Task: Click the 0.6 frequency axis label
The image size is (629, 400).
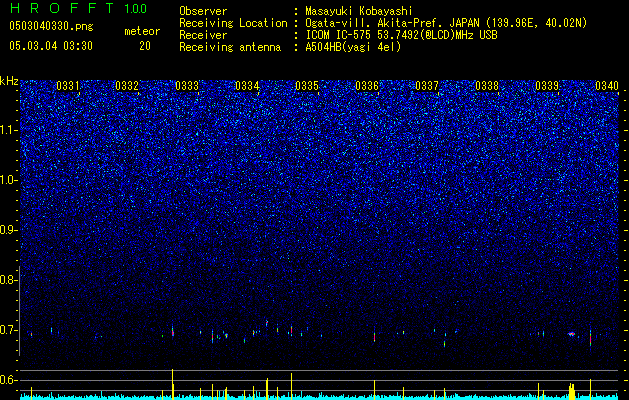Action: (x=8, y=380)
